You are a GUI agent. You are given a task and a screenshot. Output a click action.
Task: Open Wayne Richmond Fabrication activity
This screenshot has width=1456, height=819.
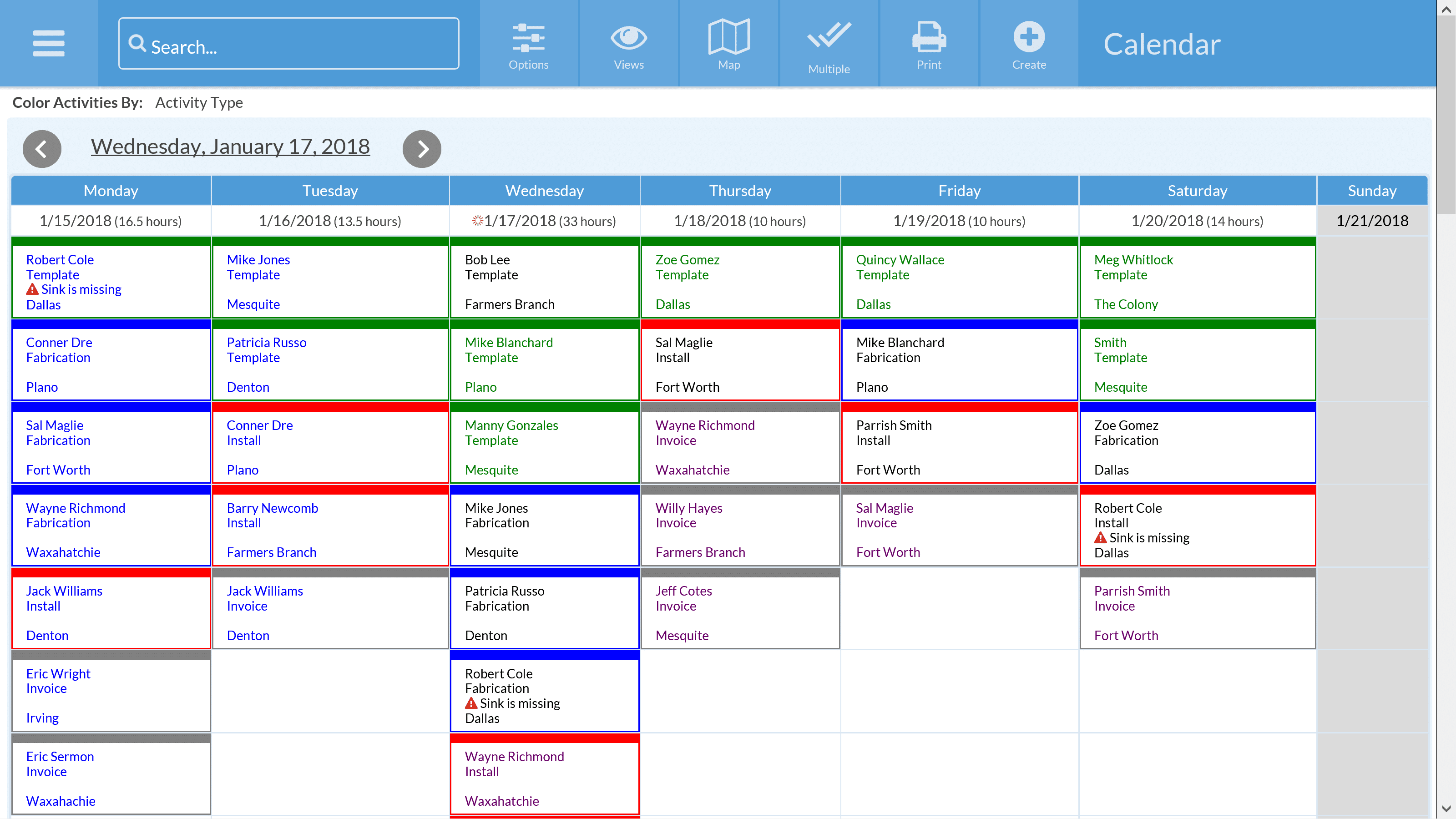(x=111, y=526)
